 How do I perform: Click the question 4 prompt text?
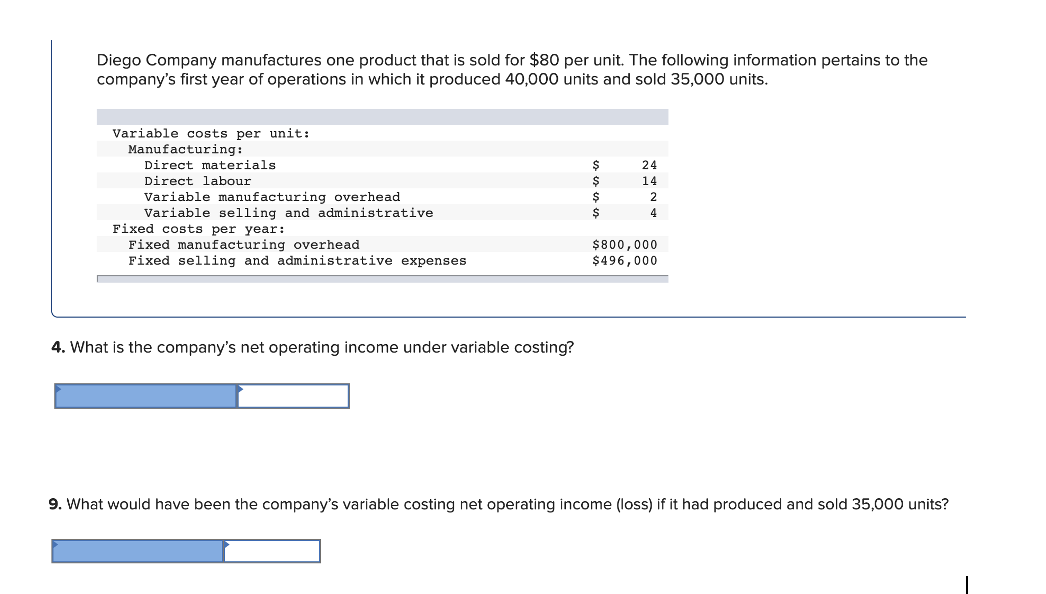[x=312, y=348]
